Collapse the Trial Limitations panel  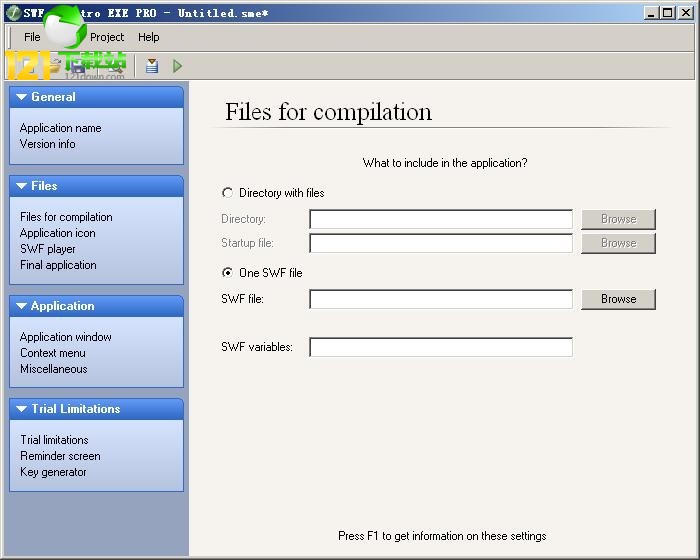pos(21,409)
